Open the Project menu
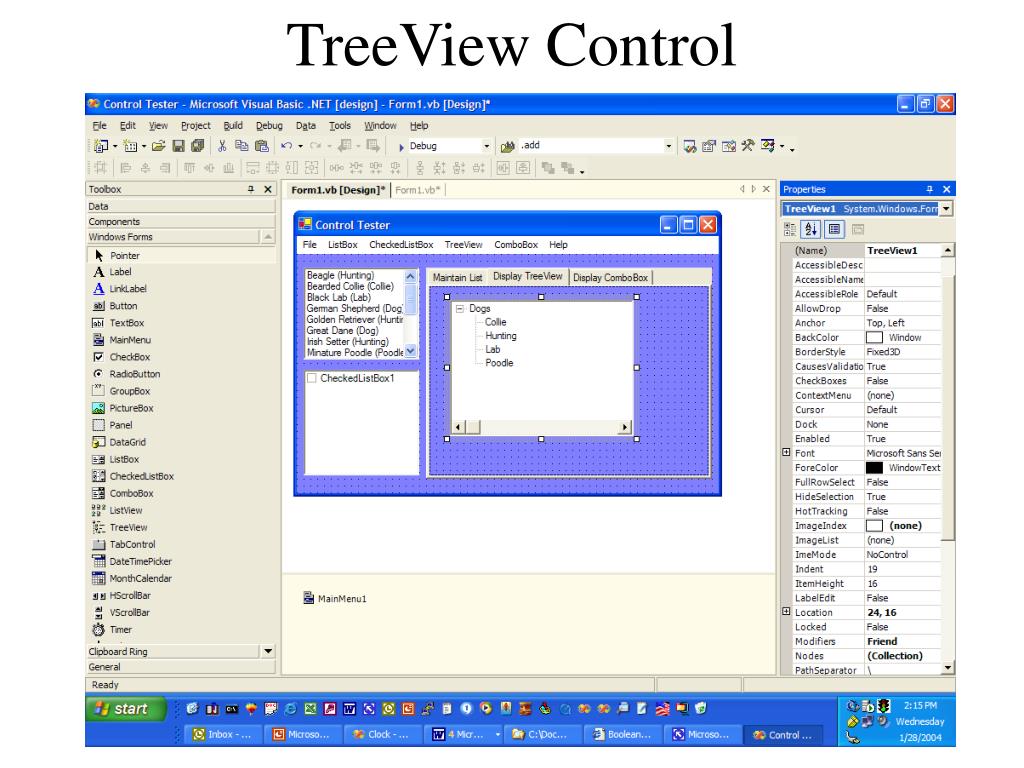 (x=195, y=125)
